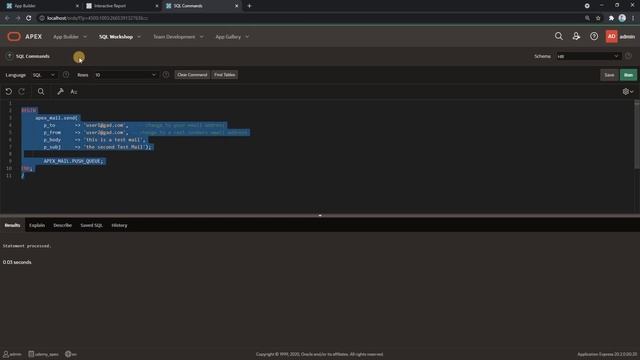Click the editor Redo icon
The width and height of the screenshot is (640, 360).
[x=22, y=92]
